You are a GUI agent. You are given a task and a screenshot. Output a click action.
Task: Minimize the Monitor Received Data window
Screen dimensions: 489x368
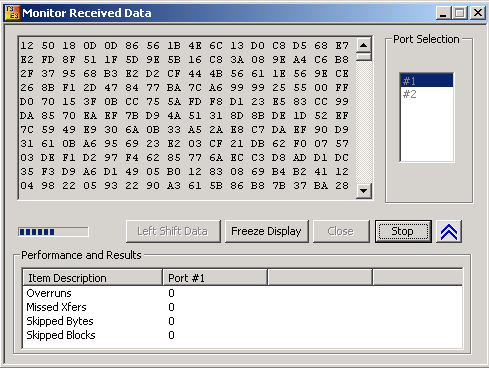(x=443, y=13)
